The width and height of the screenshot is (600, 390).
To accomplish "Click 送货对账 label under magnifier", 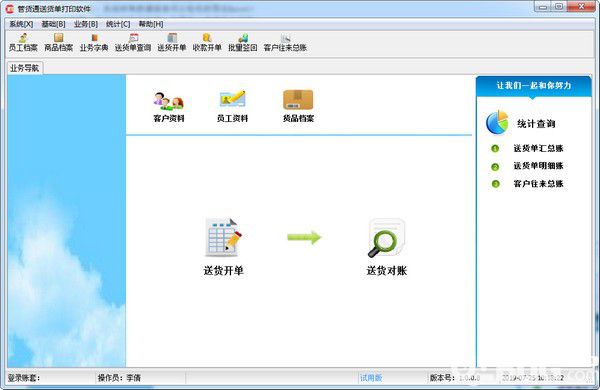I will (386, 271).
